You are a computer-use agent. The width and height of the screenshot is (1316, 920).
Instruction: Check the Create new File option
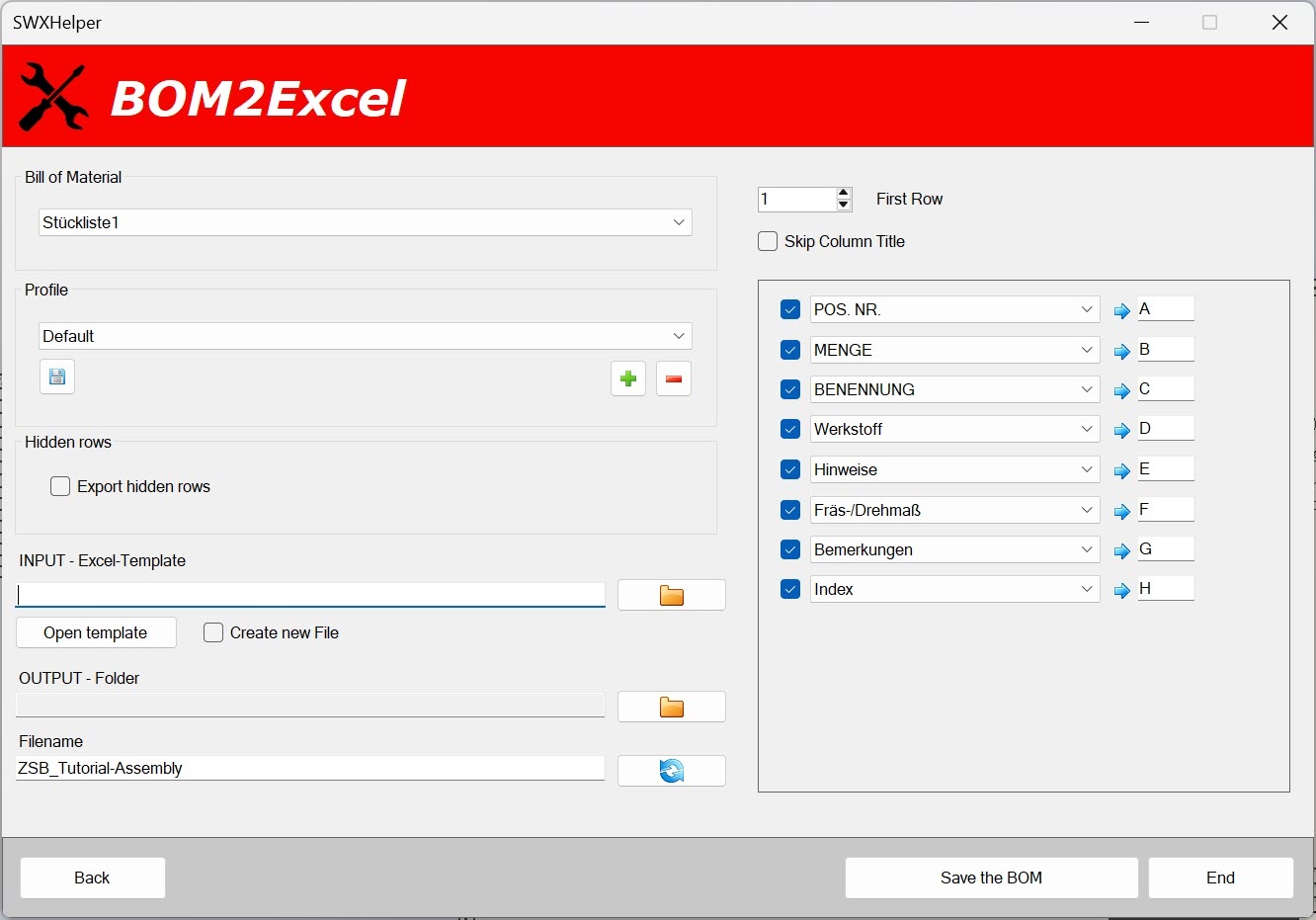(x=213, y=632)
